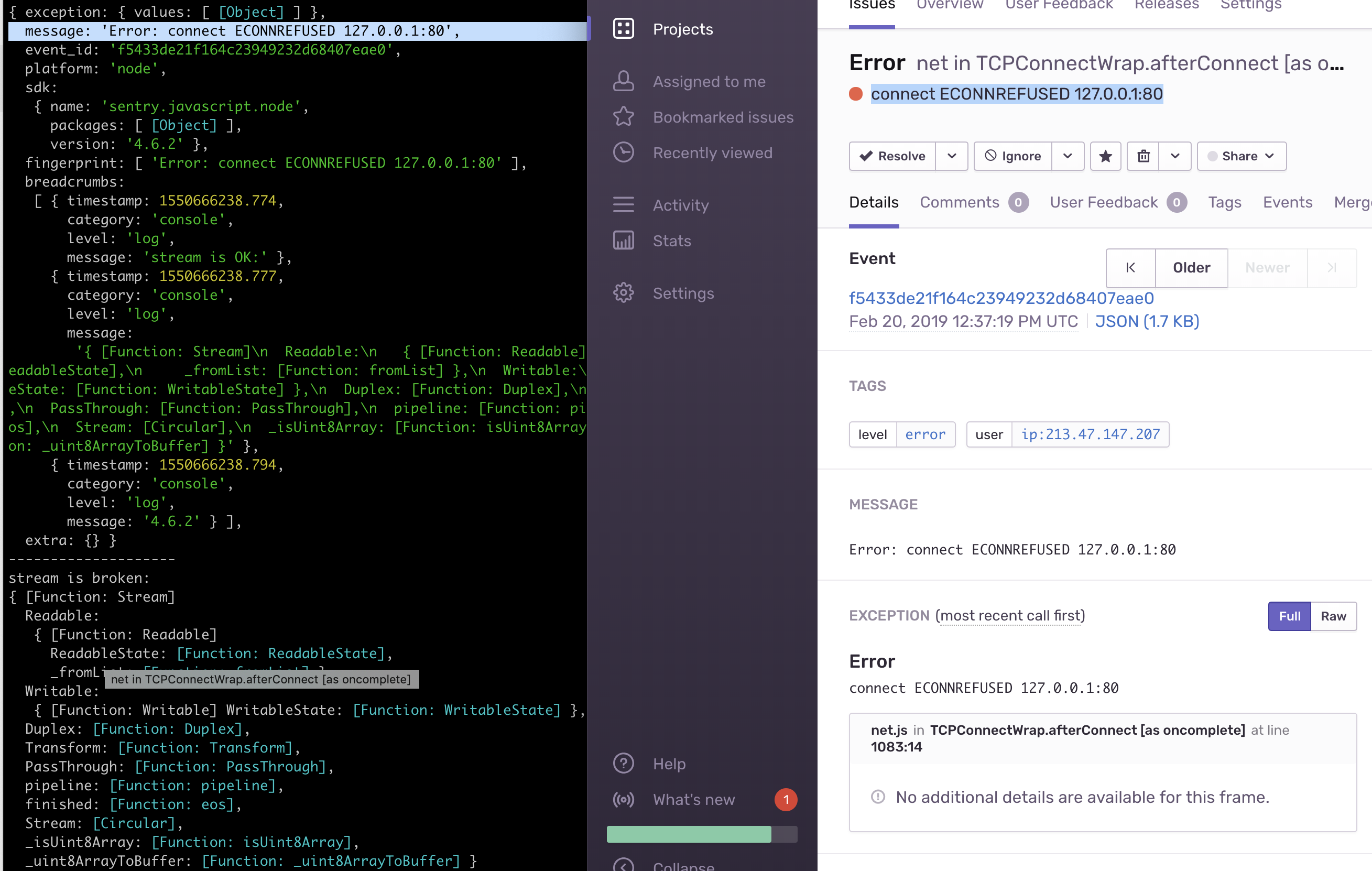This screenshot has height=871, width=1372.
Task: Switch exception view to Raw
Action: (x=1333, y=616)
